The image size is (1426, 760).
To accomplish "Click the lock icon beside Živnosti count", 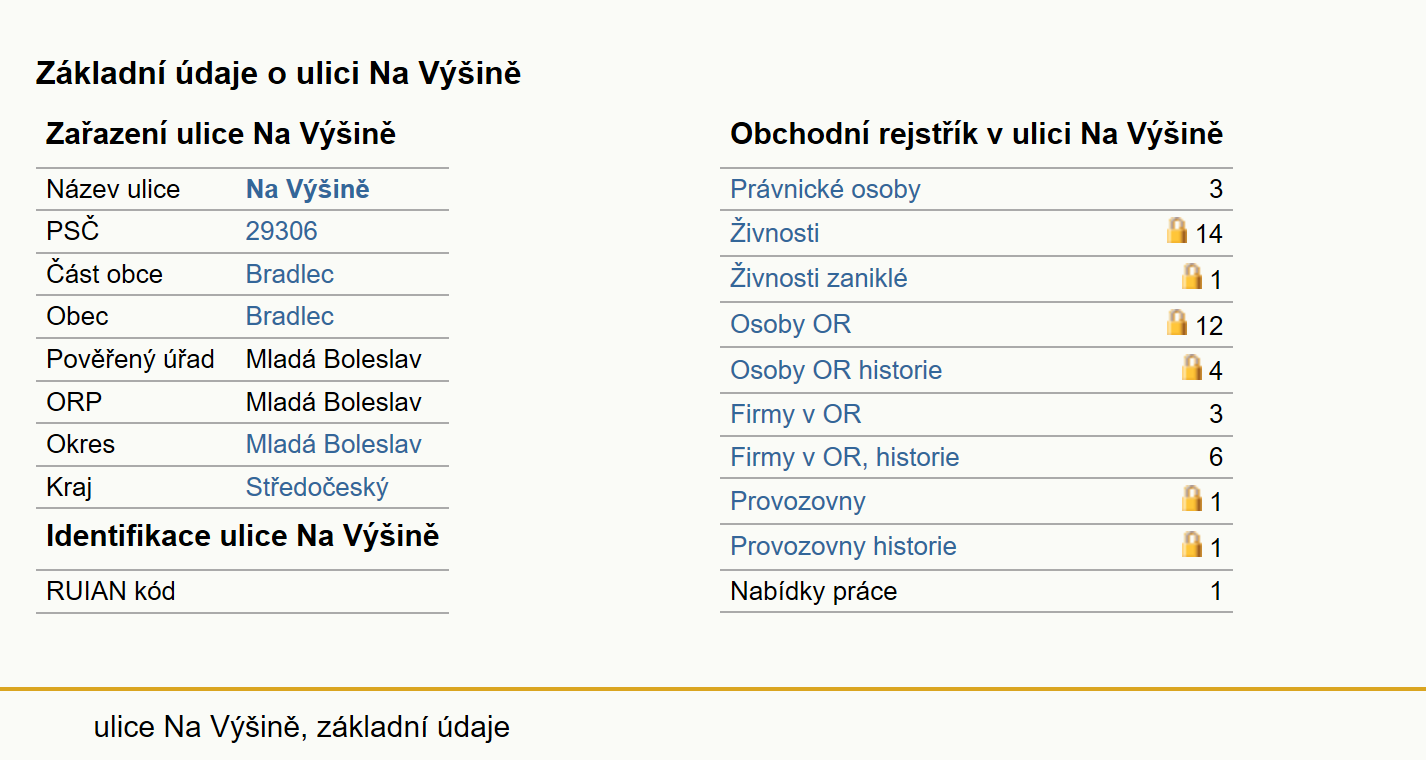I will [1177, 231].
